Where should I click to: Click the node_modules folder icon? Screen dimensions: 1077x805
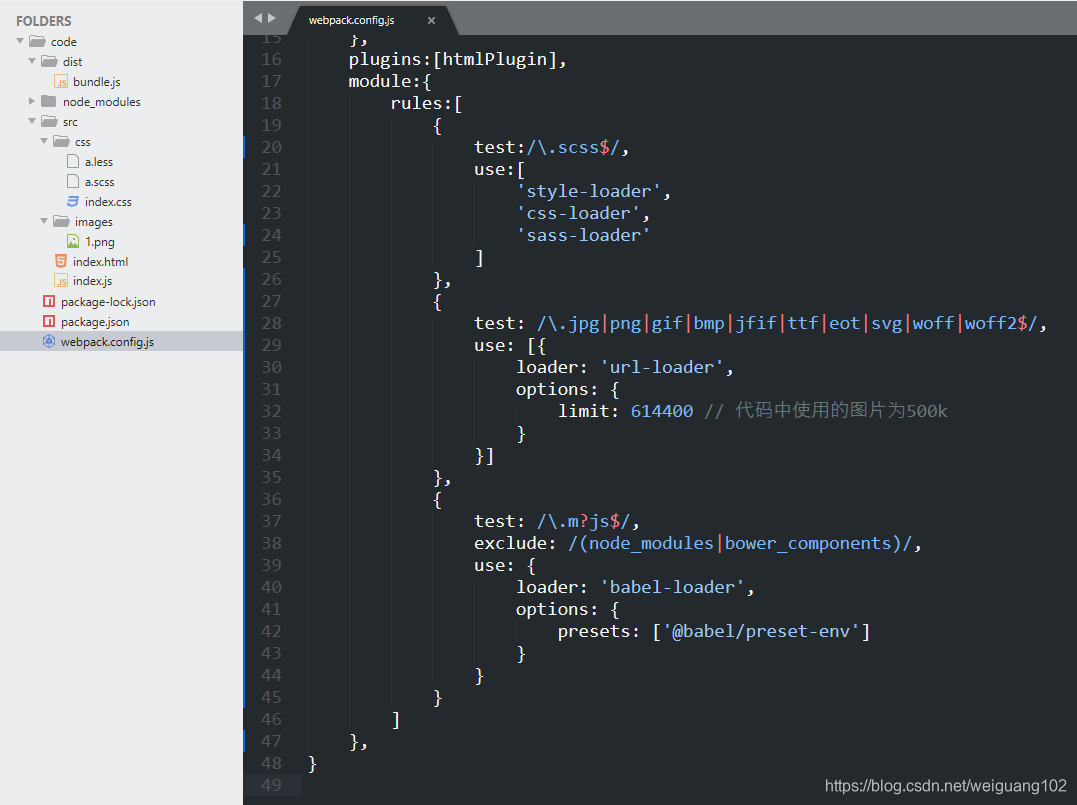(49, 101)
